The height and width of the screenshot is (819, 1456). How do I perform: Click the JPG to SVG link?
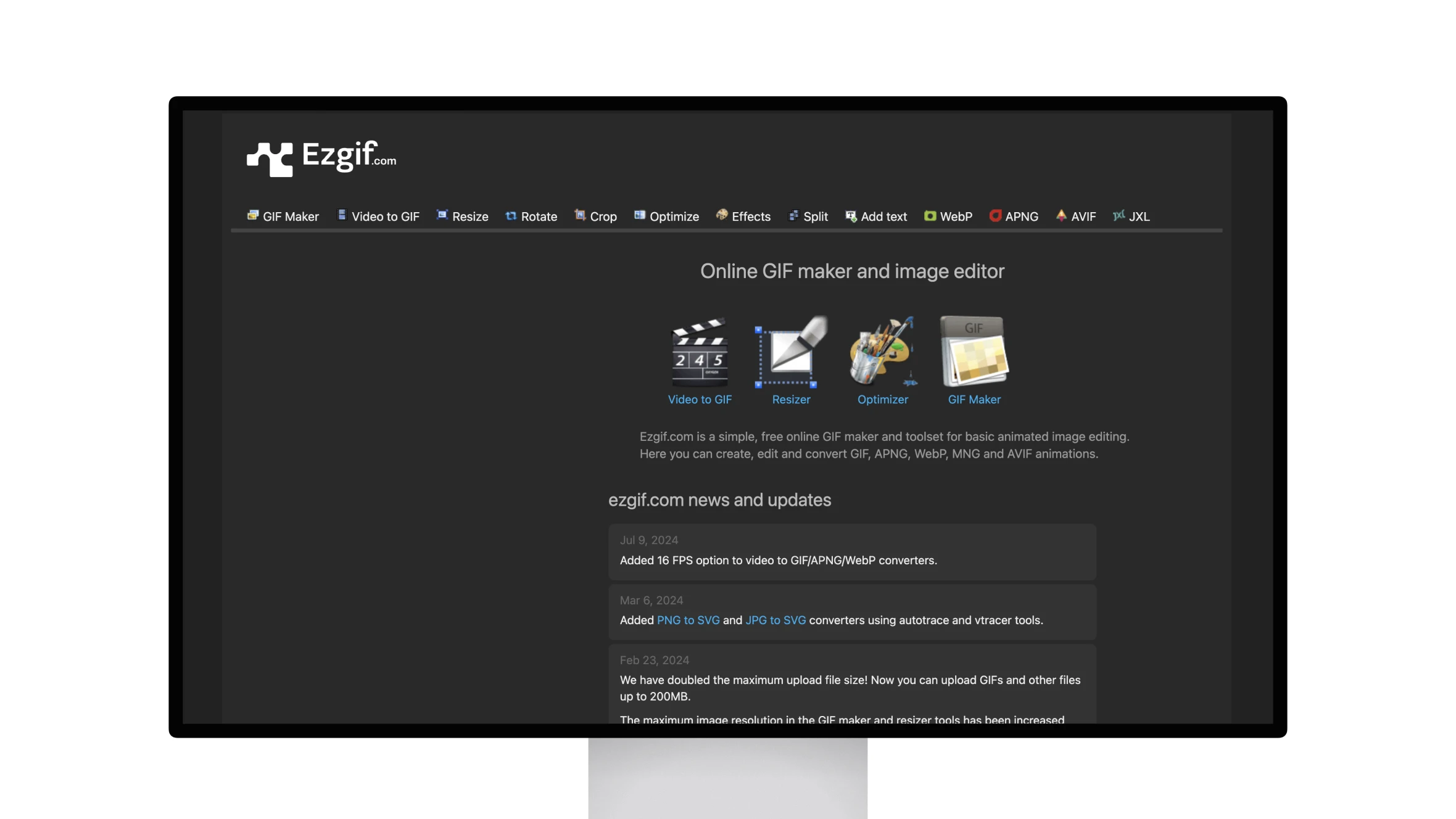(775, 620)
